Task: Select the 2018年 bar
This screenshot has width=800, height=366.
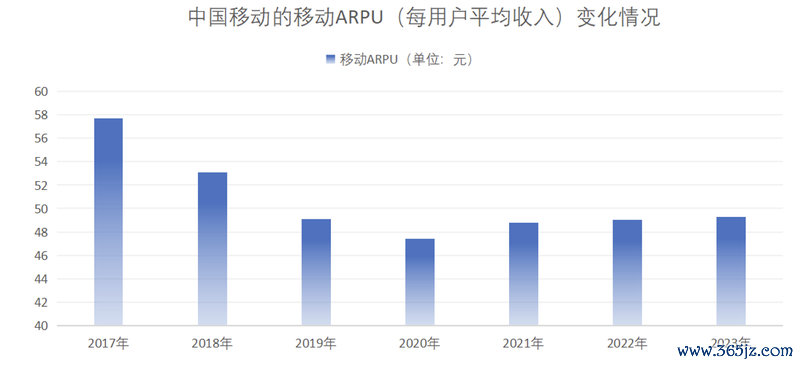Action: point(212,249)
